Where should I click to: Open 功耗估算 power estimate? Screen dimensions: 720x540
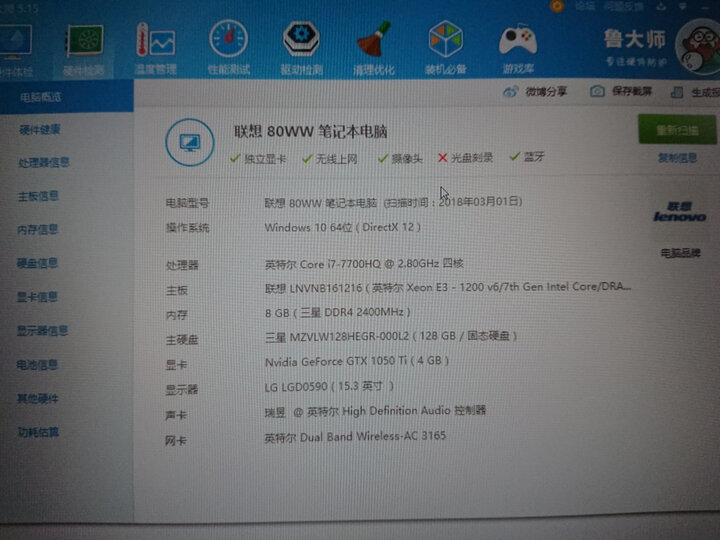pyautogui.click(x=38, y=432)
